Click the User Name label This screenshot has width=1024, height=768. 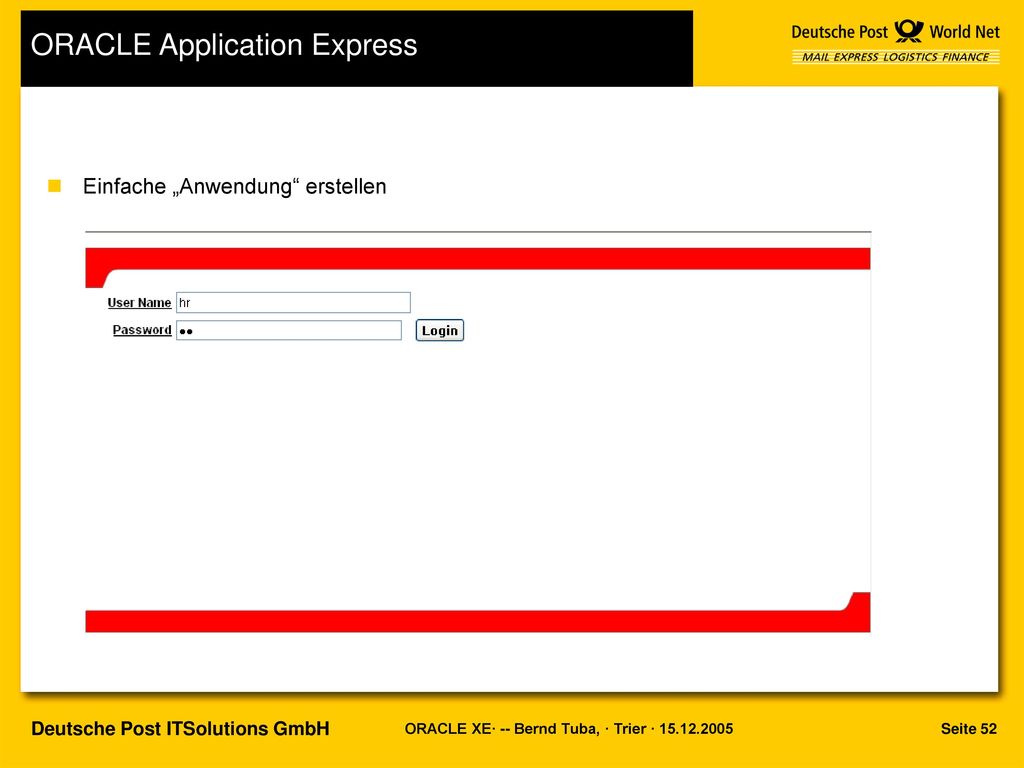pyautogui.click(x=139, y=302)
